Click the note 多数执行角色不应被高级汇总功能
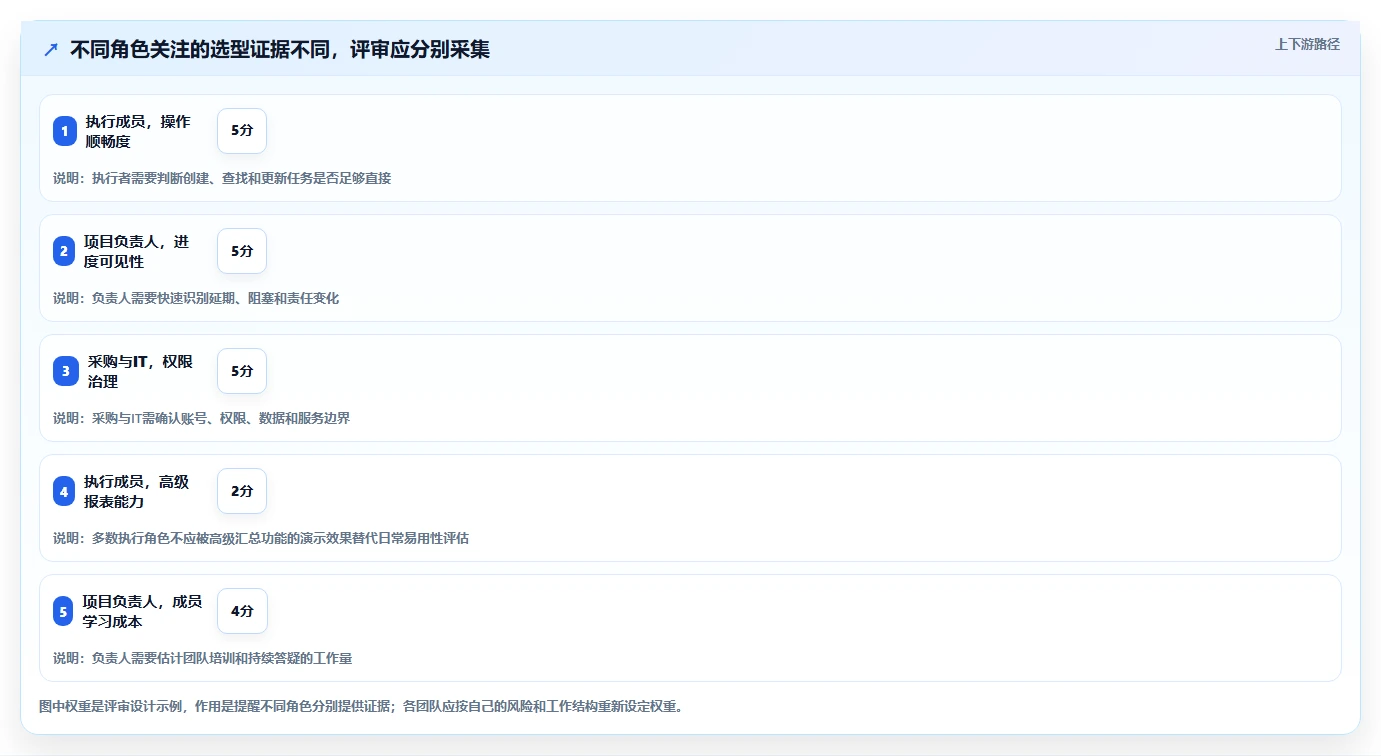This screenshot has height=756, width=1381. pos(261,538)
